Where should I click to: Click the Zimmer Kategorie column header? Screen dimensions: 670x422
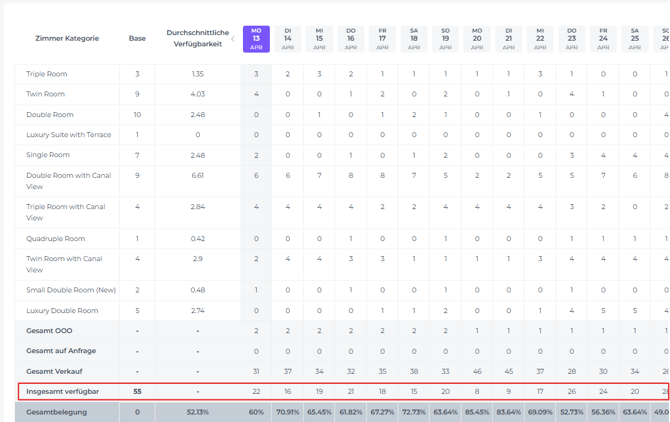point(67,39)
